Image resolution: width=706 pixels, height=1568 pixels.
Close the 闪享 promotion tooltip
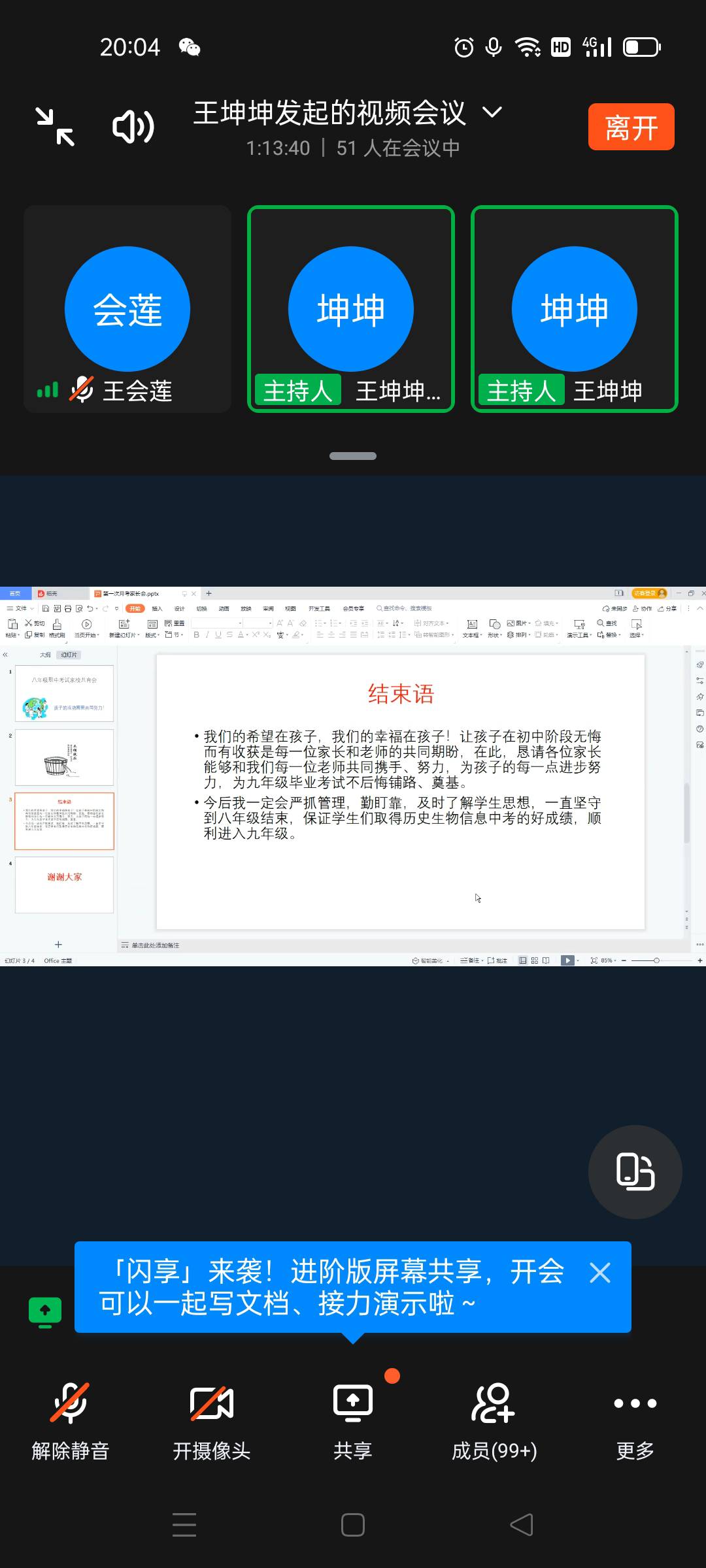point(599,1272)
